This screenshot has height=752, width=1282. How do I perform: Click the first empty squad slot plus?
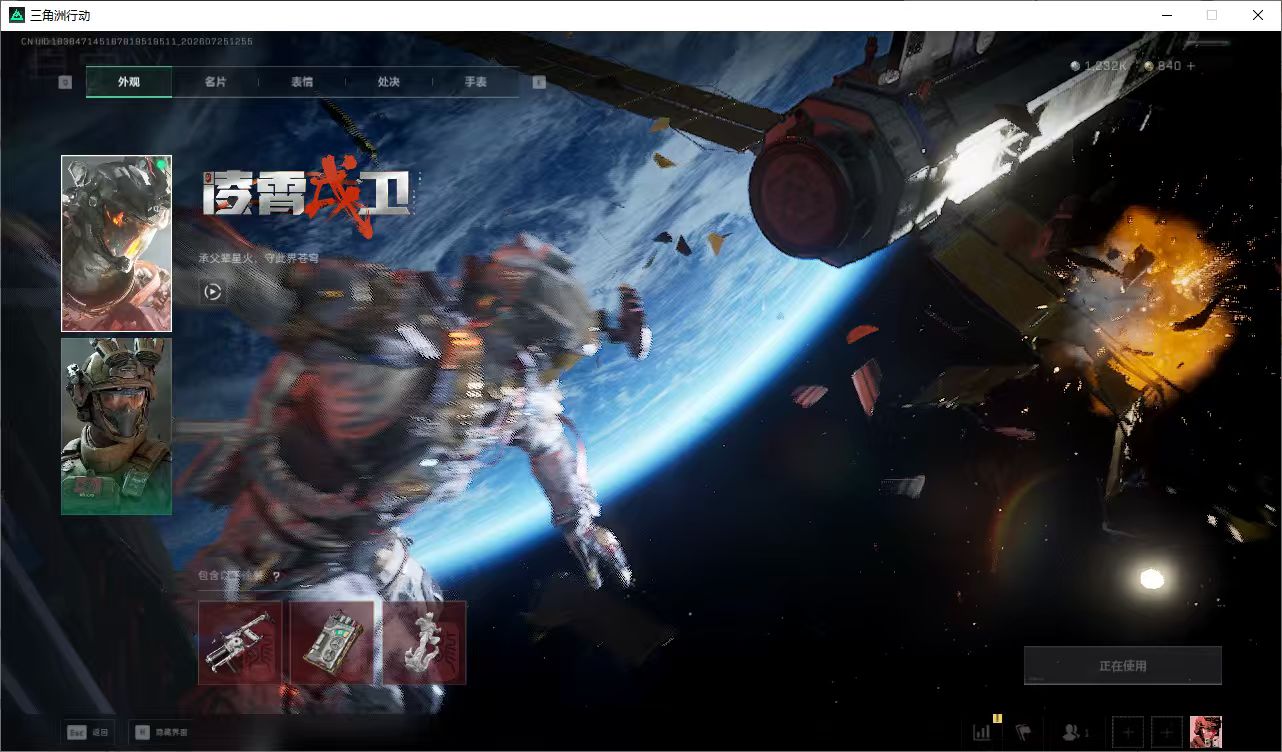click(x=1127, y=732)
